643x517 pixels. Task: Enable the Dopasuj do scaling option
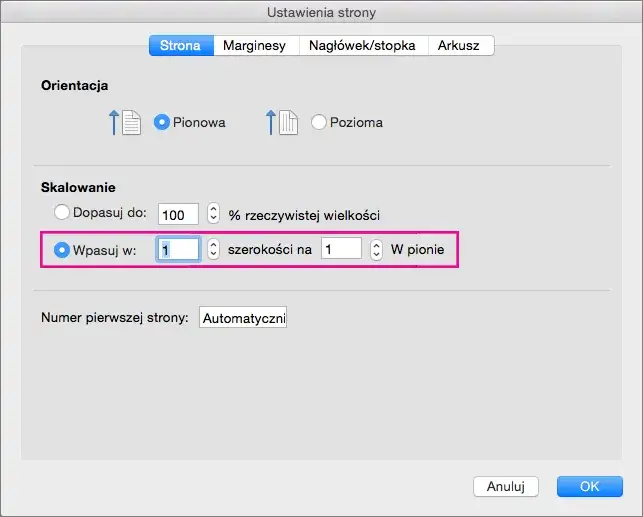tap(62, 213)
